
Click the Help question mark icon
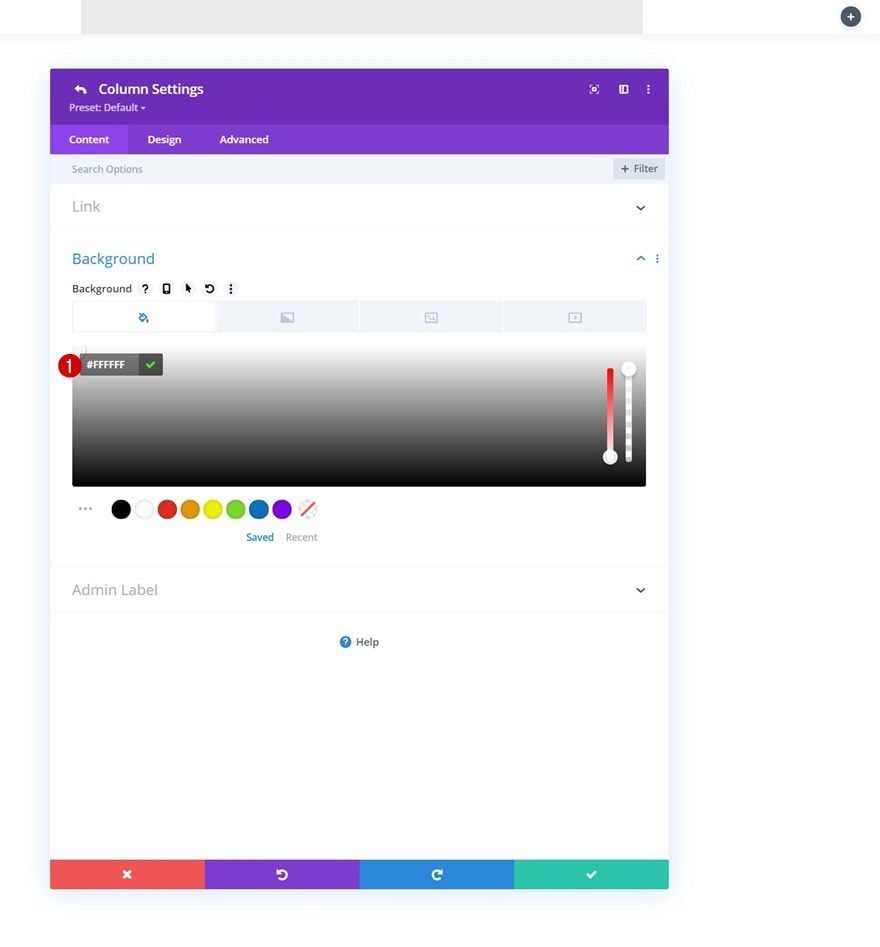click(345, 642)
